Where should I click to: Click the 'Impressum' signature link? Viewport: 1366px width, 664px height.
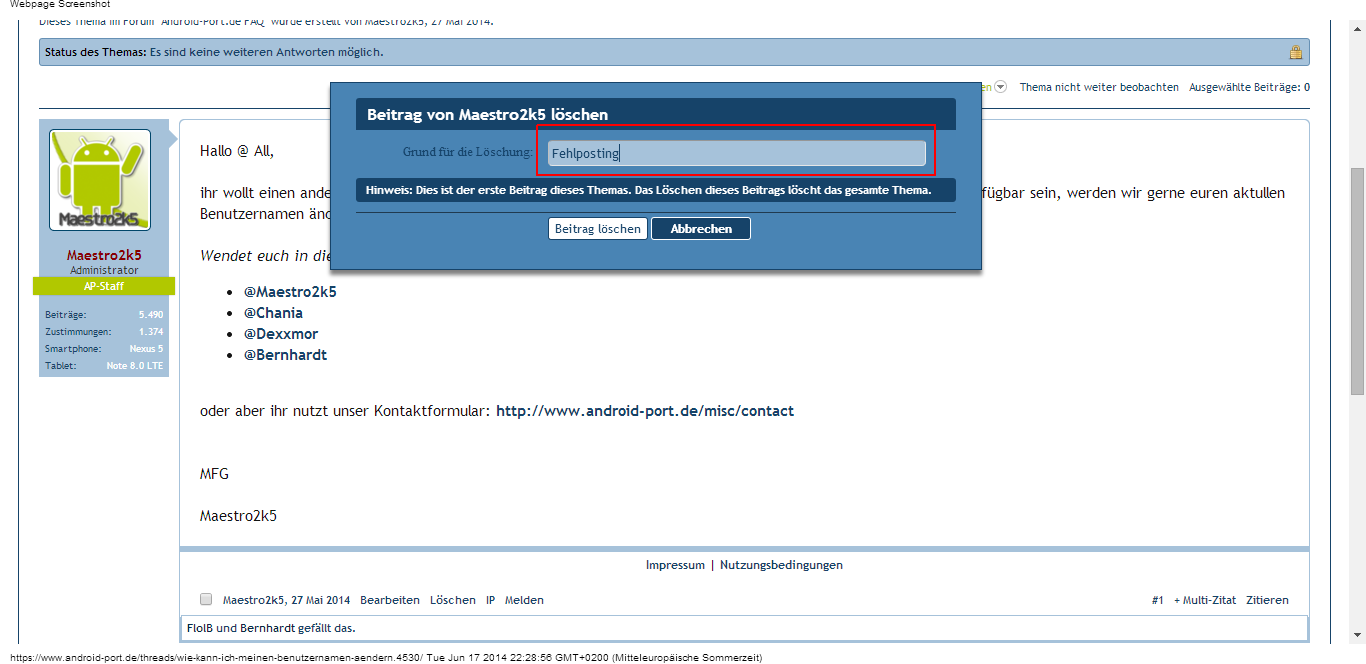coord(675,565)
